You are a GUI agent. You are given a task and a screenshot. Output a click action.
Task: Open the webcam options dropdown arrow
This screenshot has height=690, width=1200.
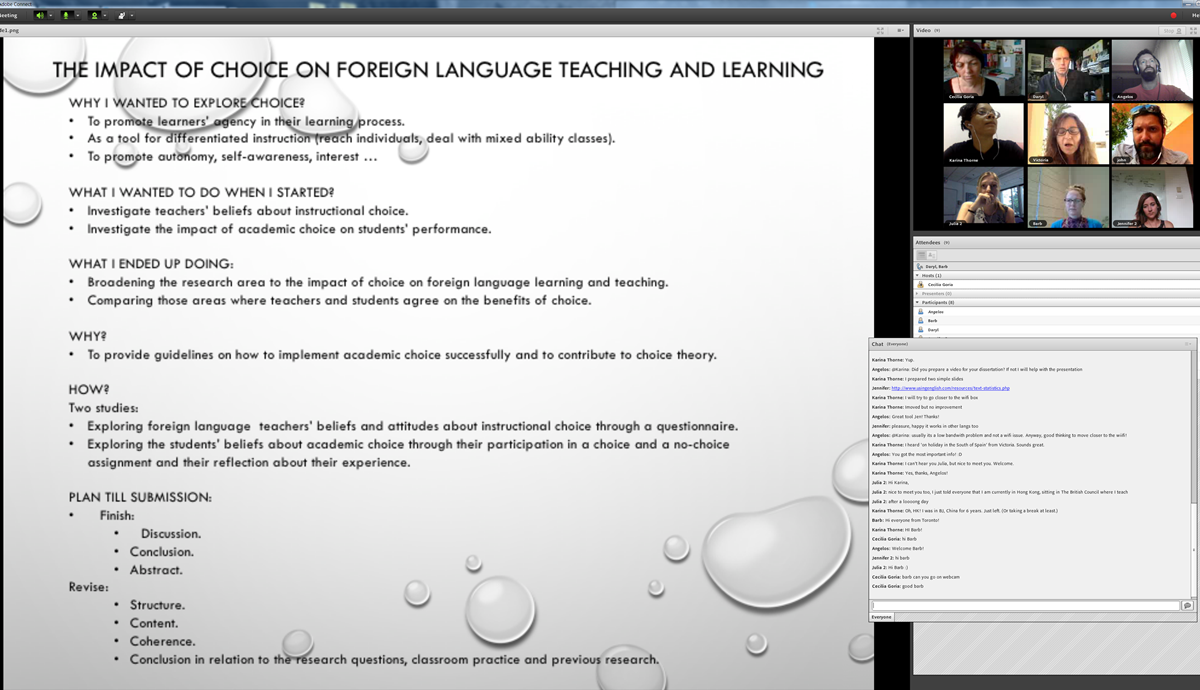(x=105, y=15)
